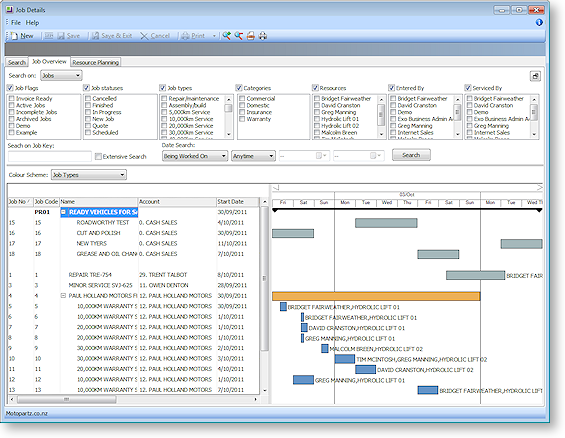Check the Invoice Ready job flag
Screen dimensions: 565x438
[12, 98]
